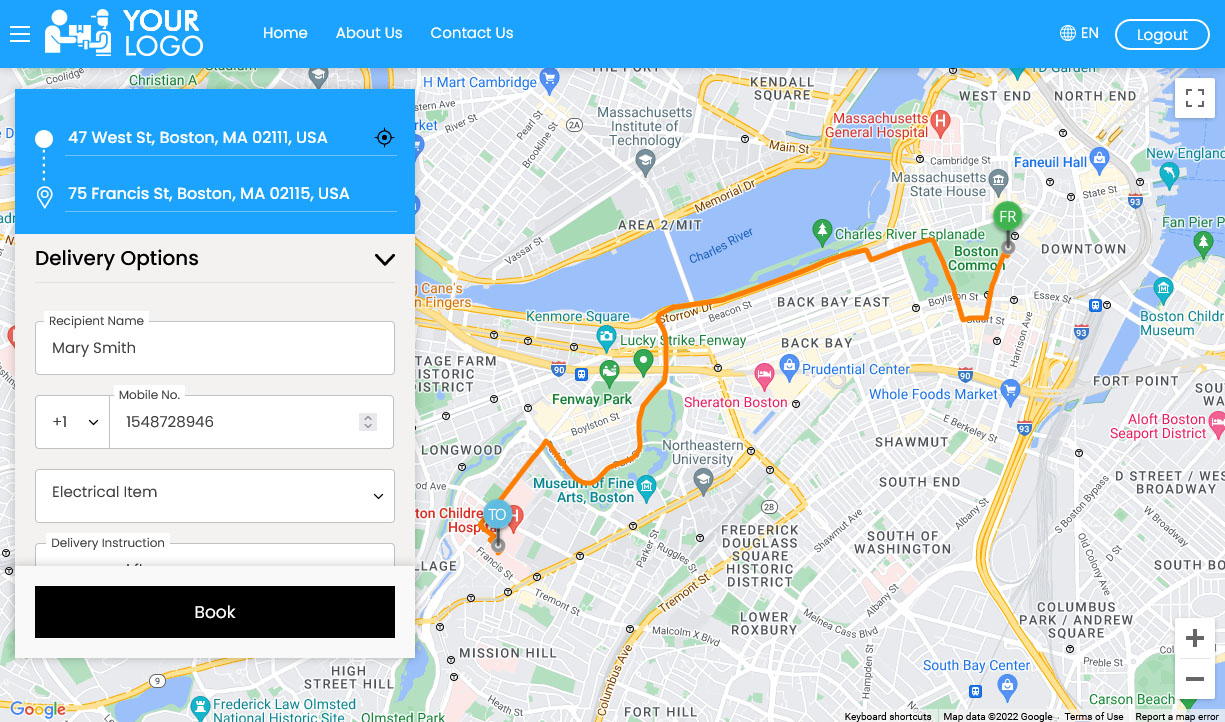Edit drop address 75 Francis St
This screenshot has height=722, width=1225.
pyautogui.click(x=231, y=194)
